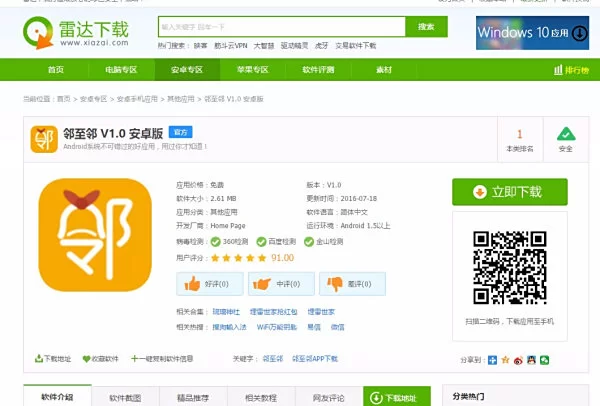Click the green 下载地址 tab button
Viewport: 600px width, 406px height.
[x=397, y=397]
